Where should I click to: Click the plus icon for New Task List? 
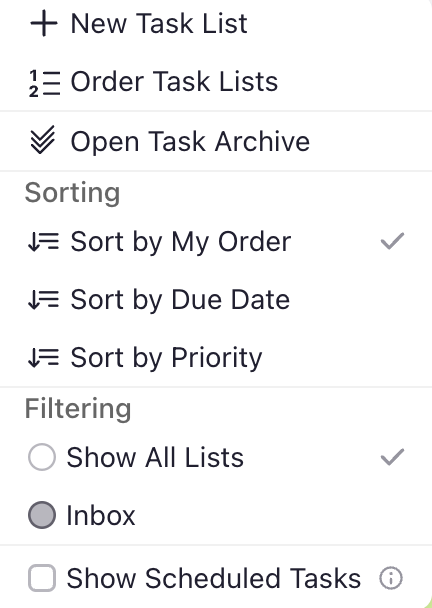(x=44, y=23)
